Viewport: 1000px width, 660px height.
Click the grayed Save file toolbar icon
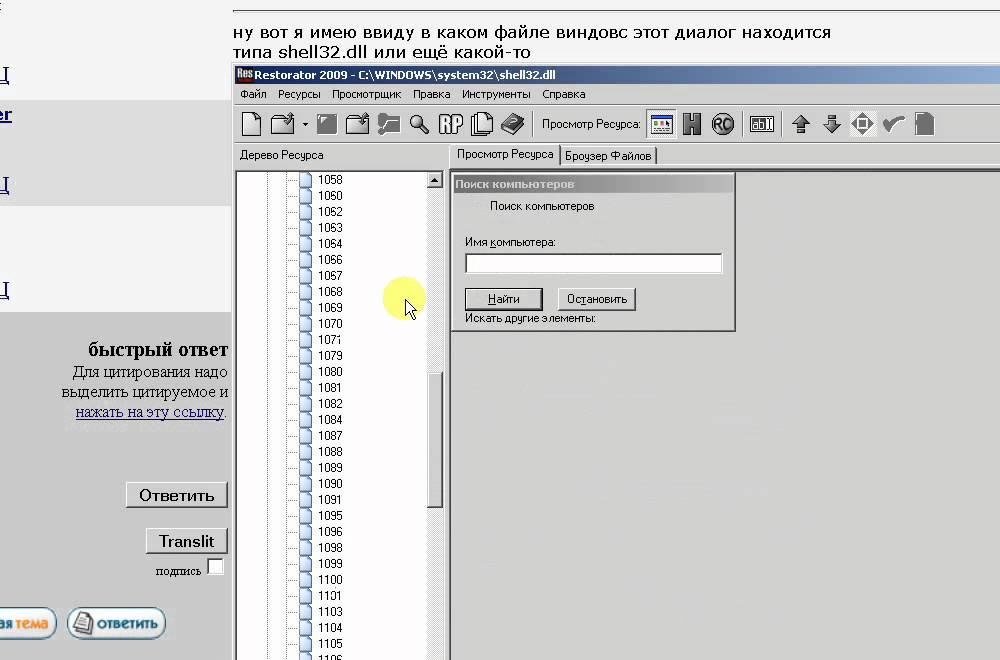327,124
